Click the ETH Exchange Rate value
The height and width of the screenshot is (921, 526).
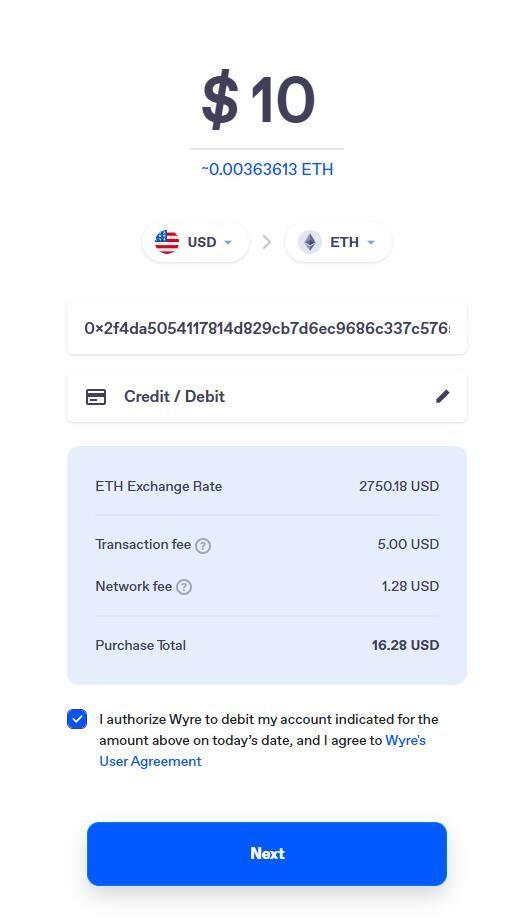(399, 486)
